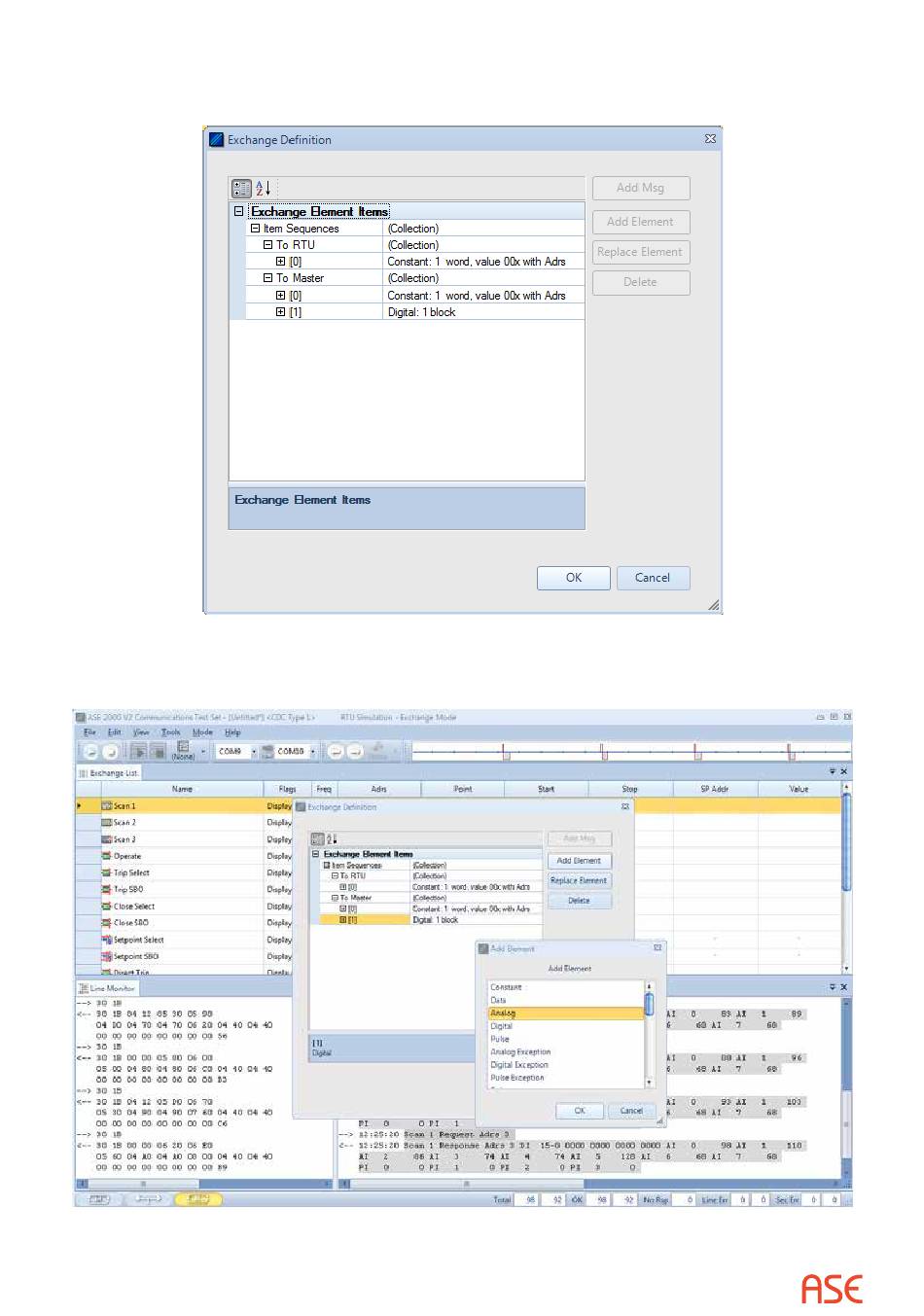This screenshot has height=1316, width=924.
Task: Open the (None) toolbar dropdown arrow
Action: point(203,752)
